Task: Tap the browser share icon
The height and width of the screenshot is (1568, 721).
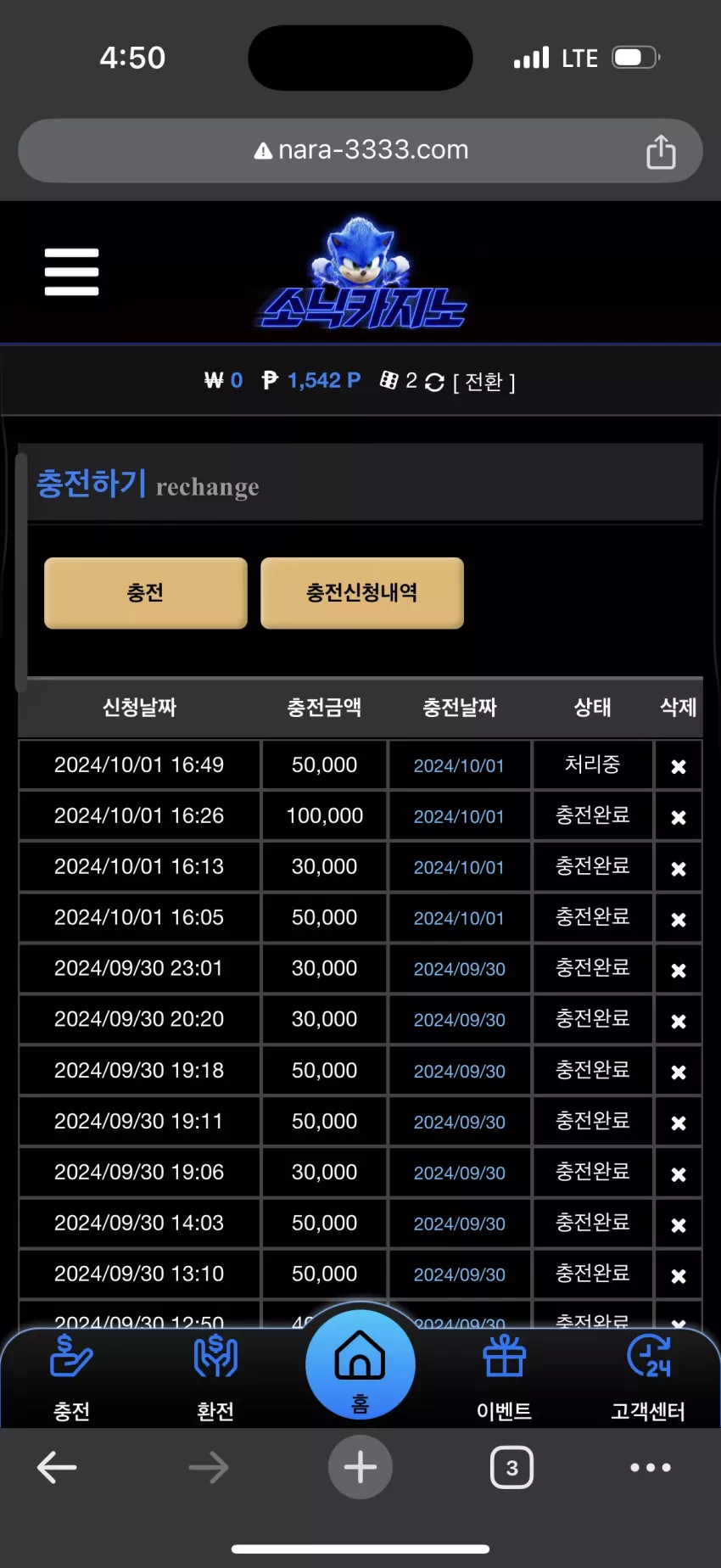Action: pyautogui.click(x=661, y=151)
